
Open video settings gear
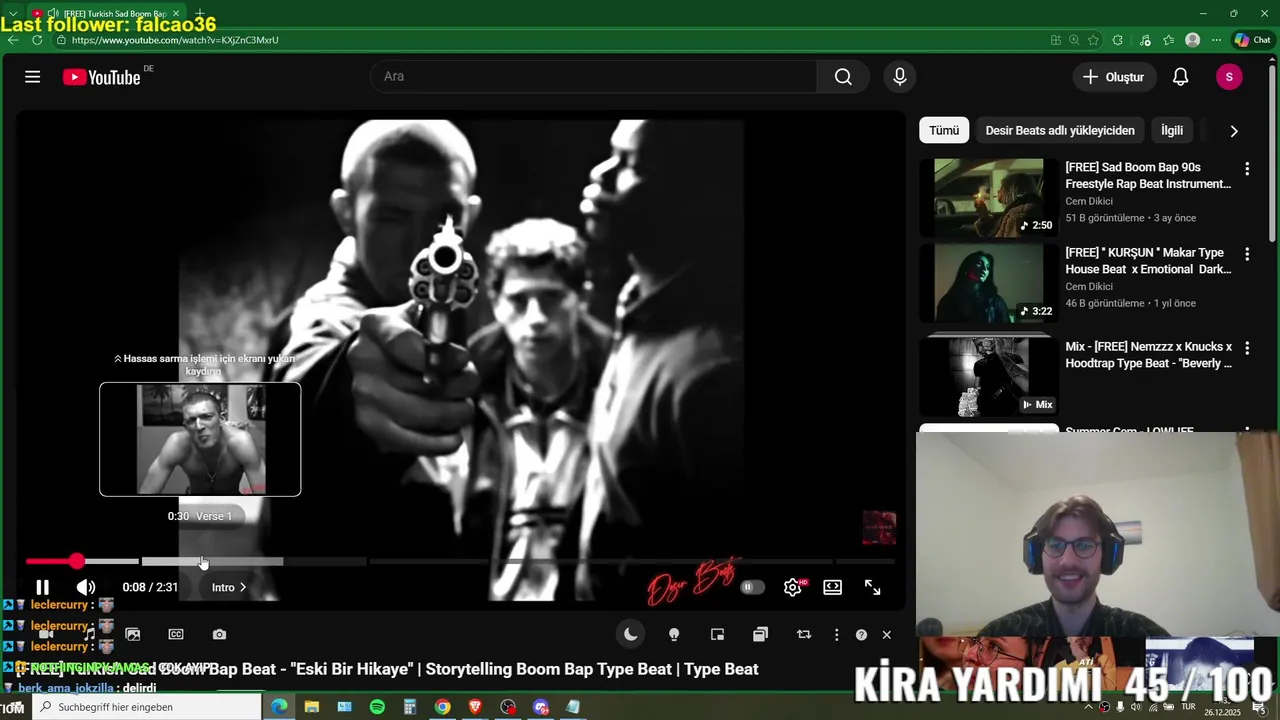pos(793,588)
